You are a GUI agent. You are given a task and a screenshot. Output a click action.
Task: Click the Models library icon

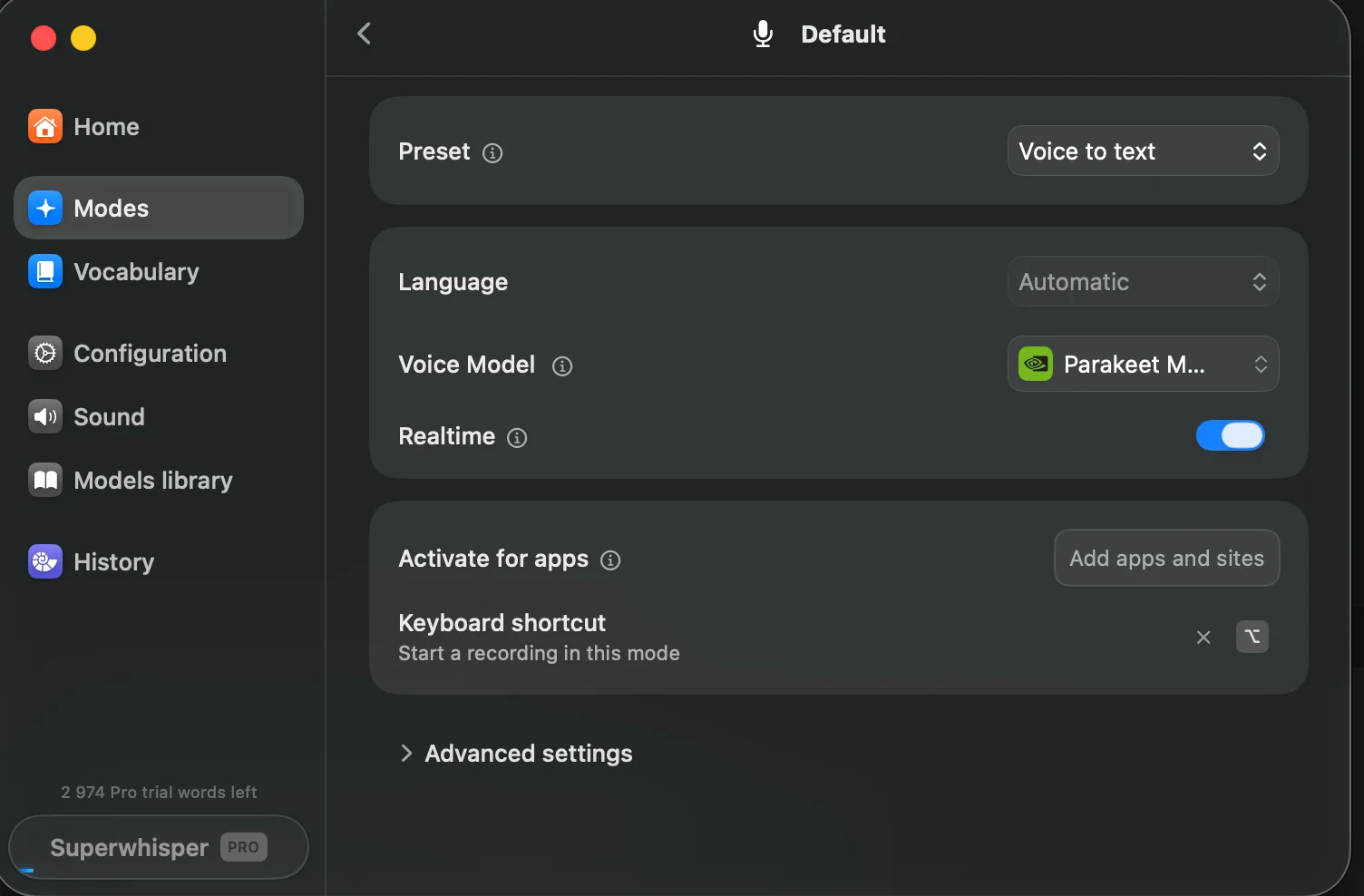45,480
